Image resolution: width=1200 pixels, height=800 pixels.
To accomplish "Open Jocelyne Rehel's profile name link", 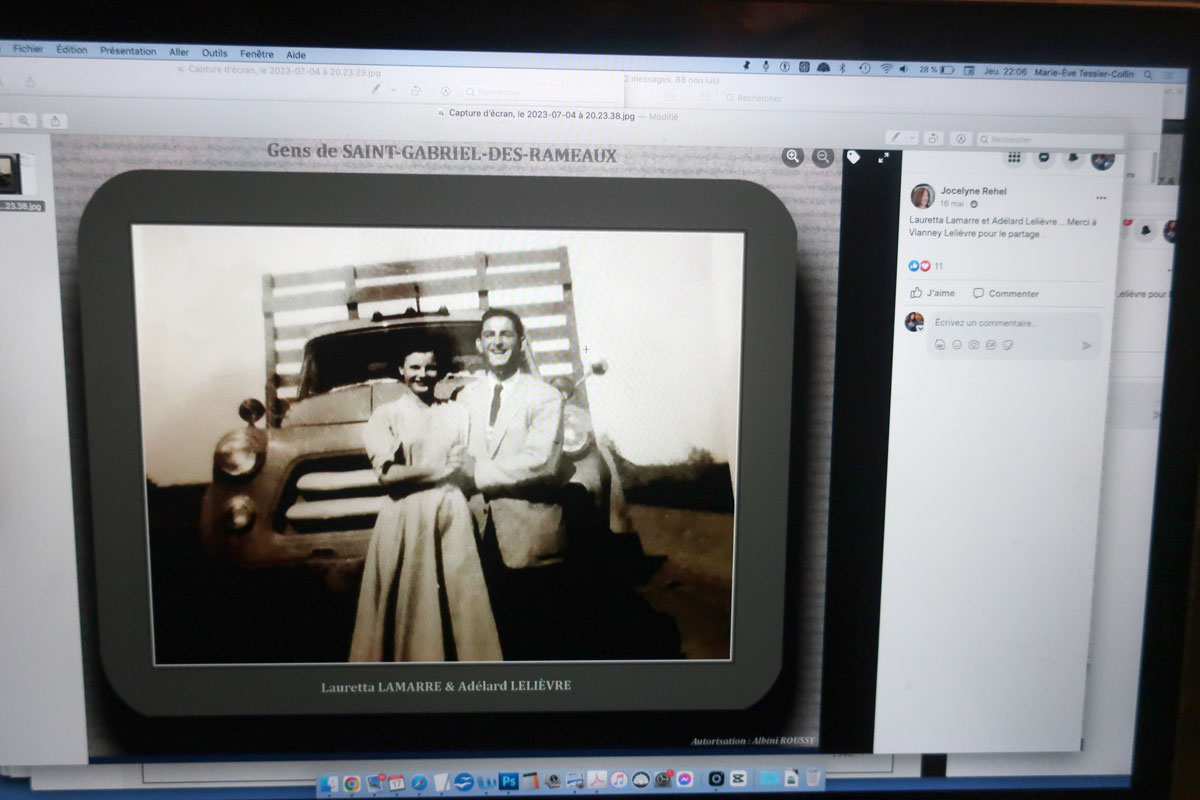I will click(x=973, y=190).
